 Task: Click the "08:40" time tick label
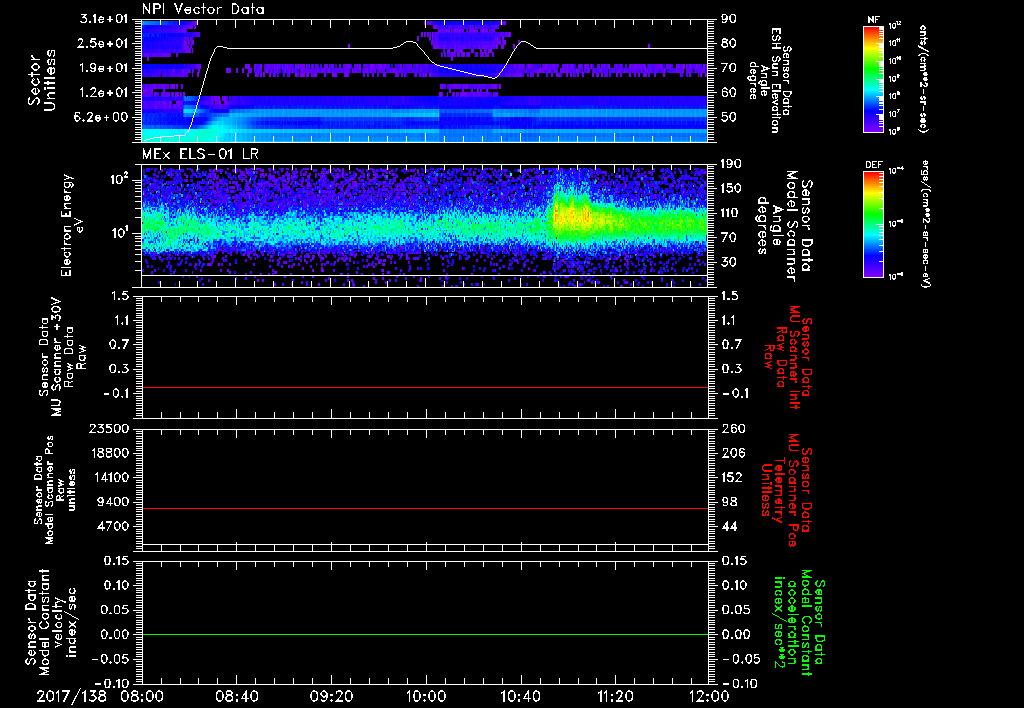coord(236,696)
